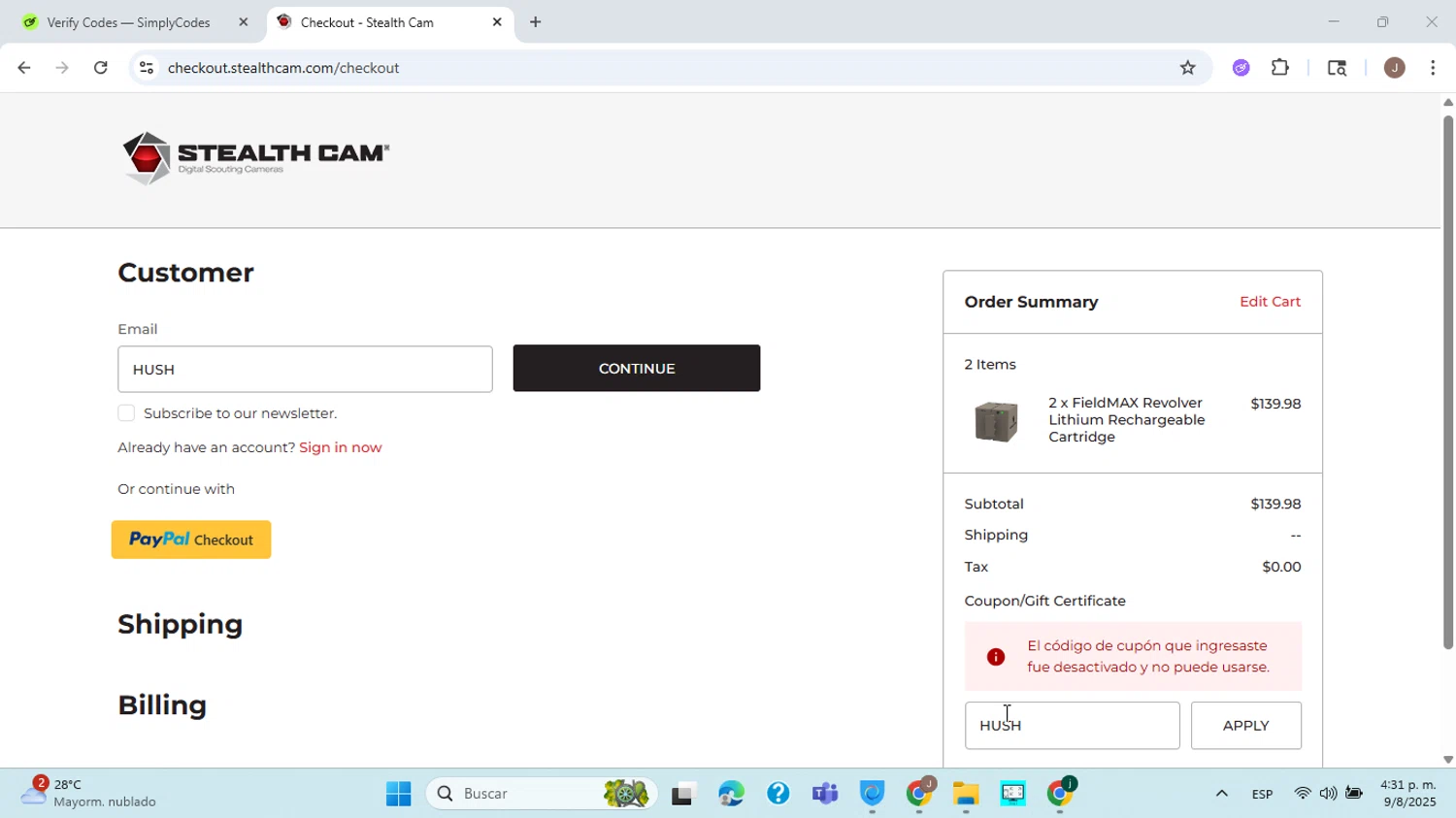
Task: Click the red error info icon
Action: tap(996, 657)
